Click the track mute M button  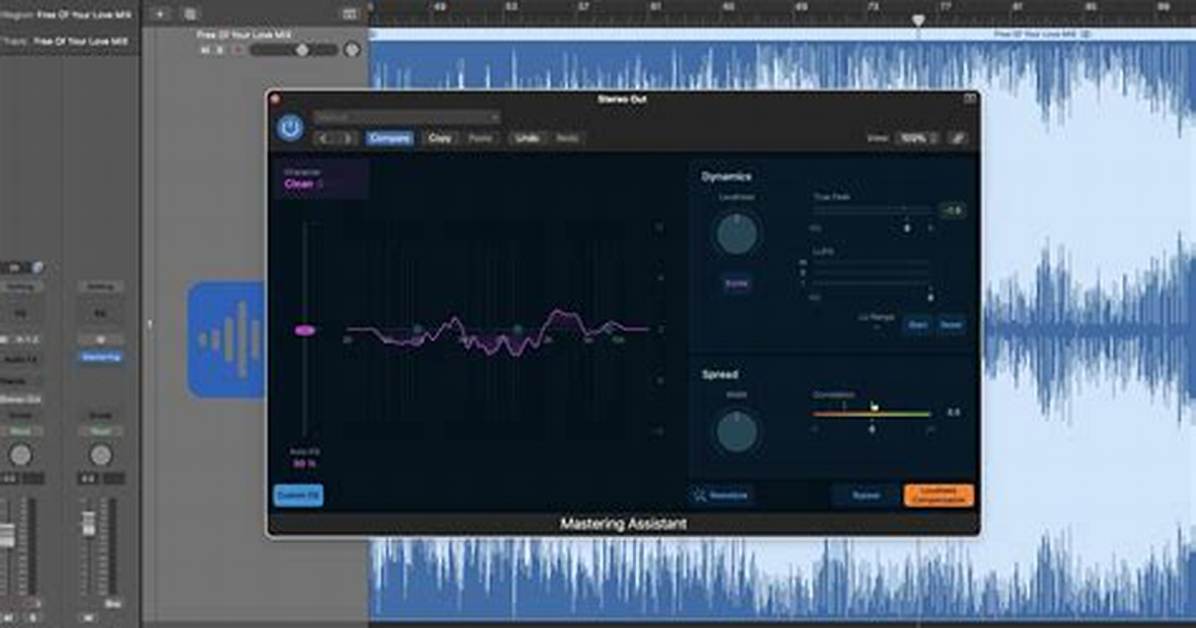pos(204,50)
